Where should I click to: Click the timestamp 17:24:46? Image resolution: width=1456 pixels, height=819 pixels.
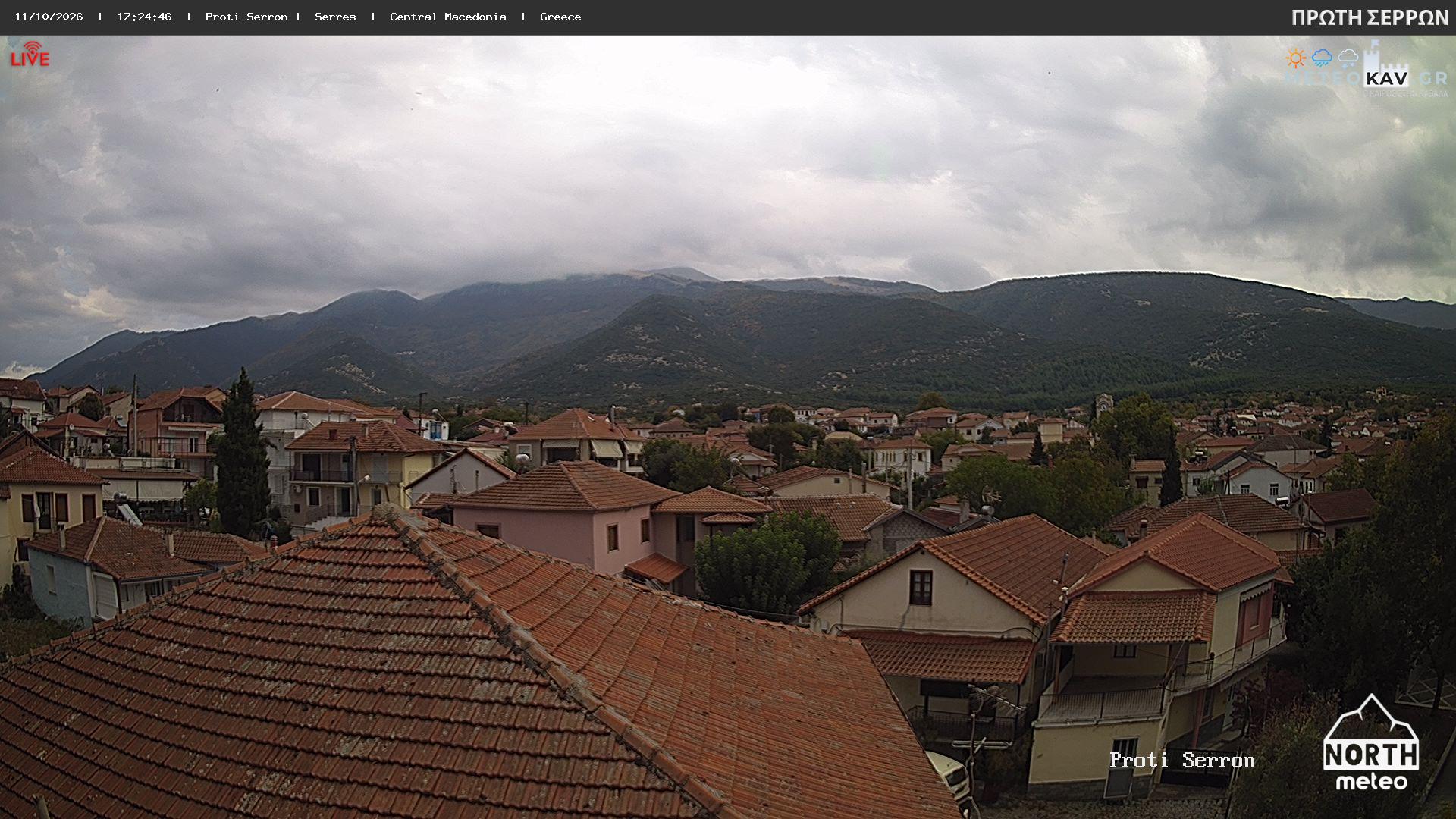tap(144, 17)
